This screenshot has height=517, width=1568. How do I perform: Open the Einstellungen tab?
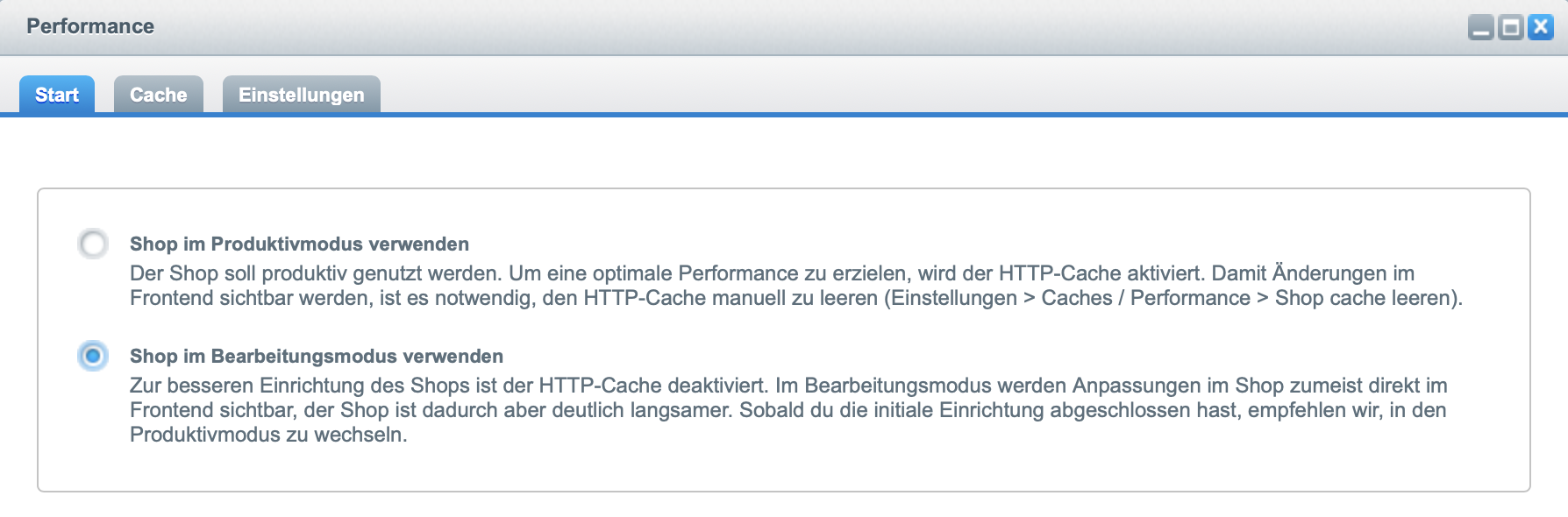(x=302, y=95)
